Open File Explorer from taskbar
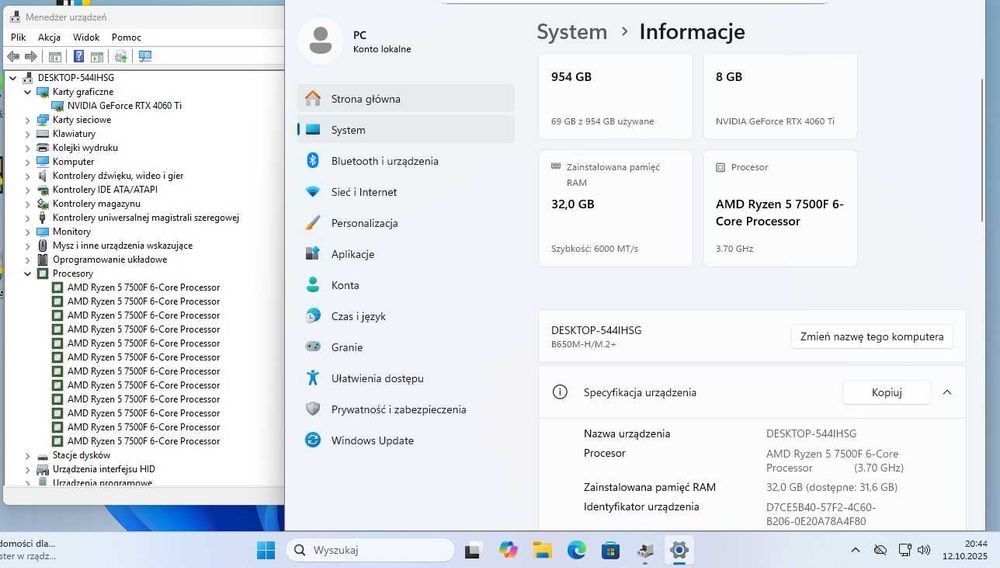Screen dimensions: 1000x568 542,550
